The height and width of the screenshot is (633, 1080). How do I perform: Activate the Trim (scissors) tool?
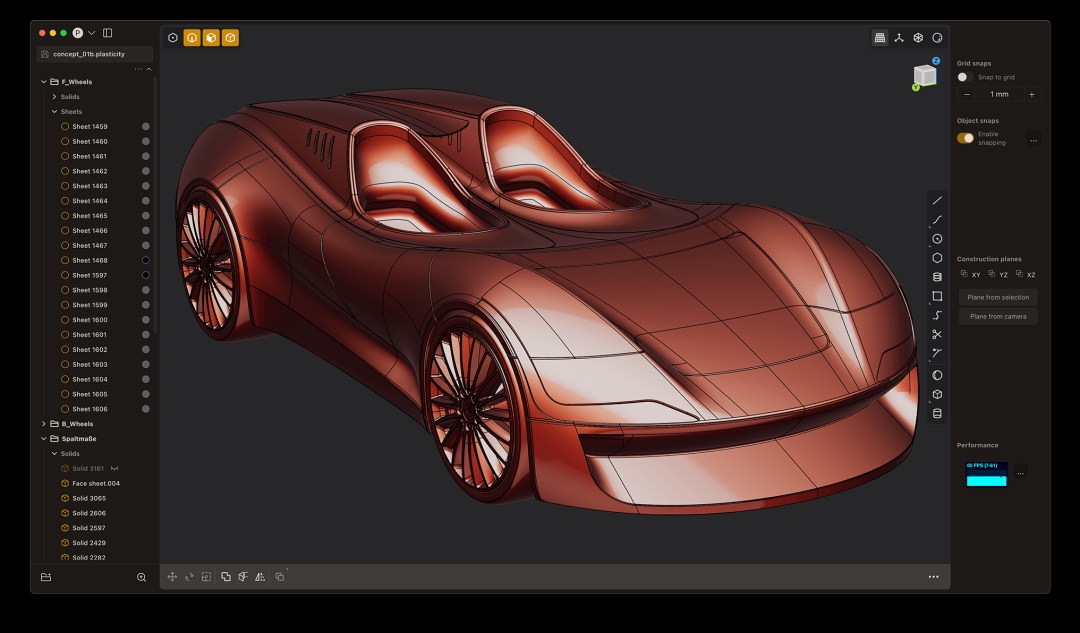pyautogui.click(x=937, y=334)
